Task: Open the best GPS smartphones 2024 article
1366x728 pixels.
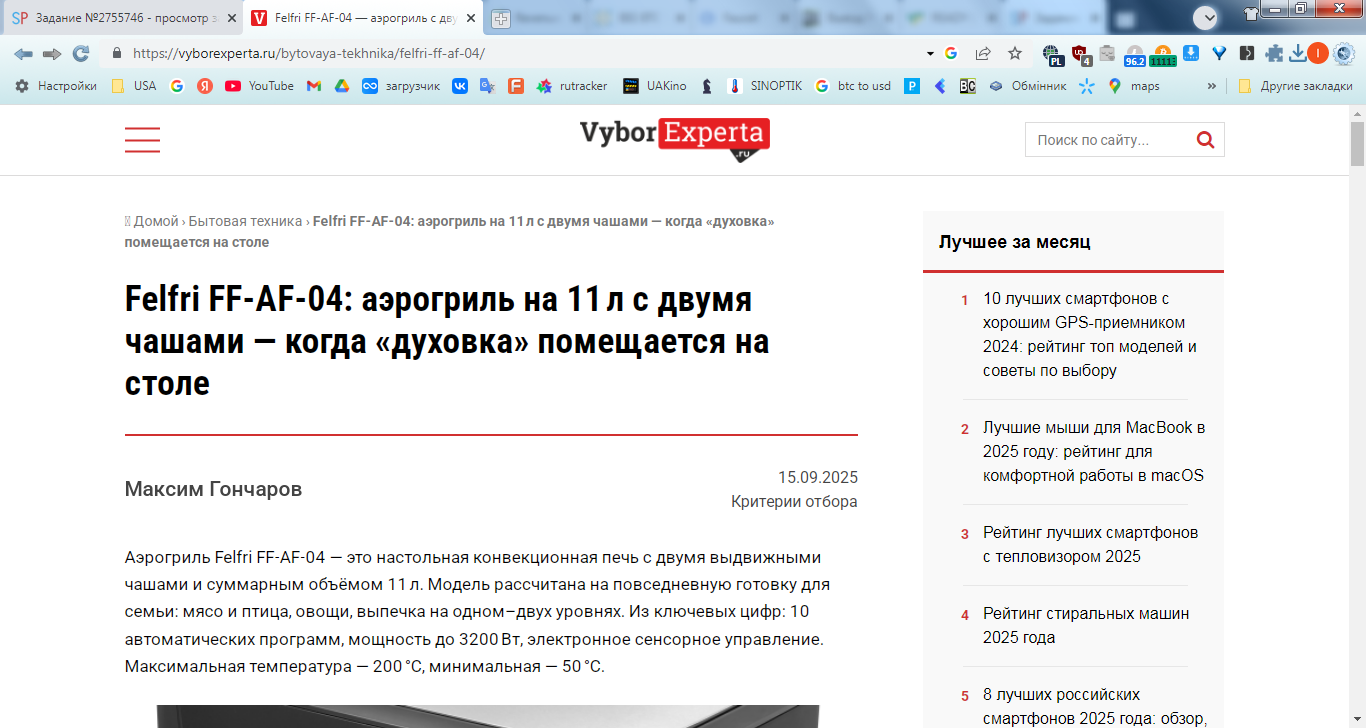Action: click(1090, 334)
